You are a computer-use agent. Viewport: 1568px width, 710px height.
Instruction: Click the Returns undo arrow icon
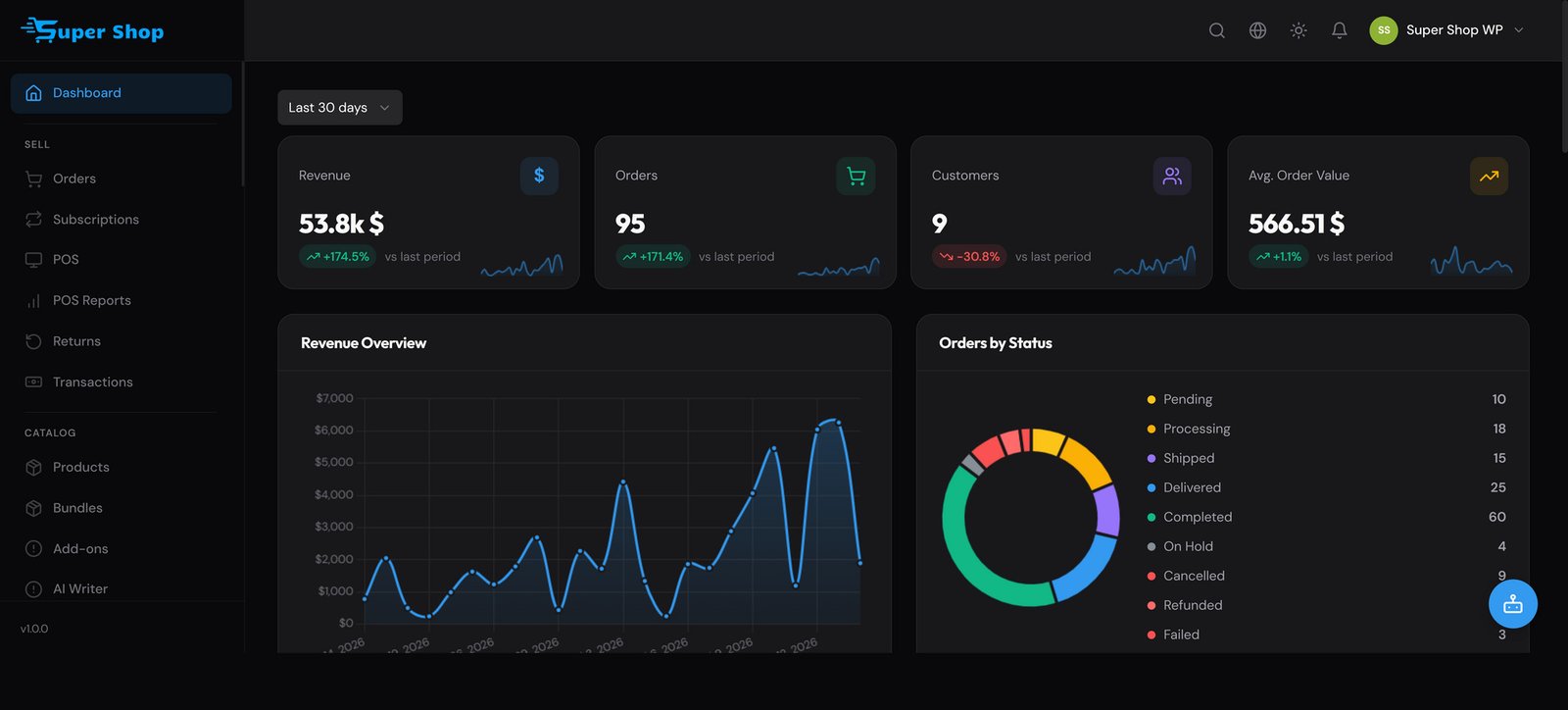(x=33, y=341)
